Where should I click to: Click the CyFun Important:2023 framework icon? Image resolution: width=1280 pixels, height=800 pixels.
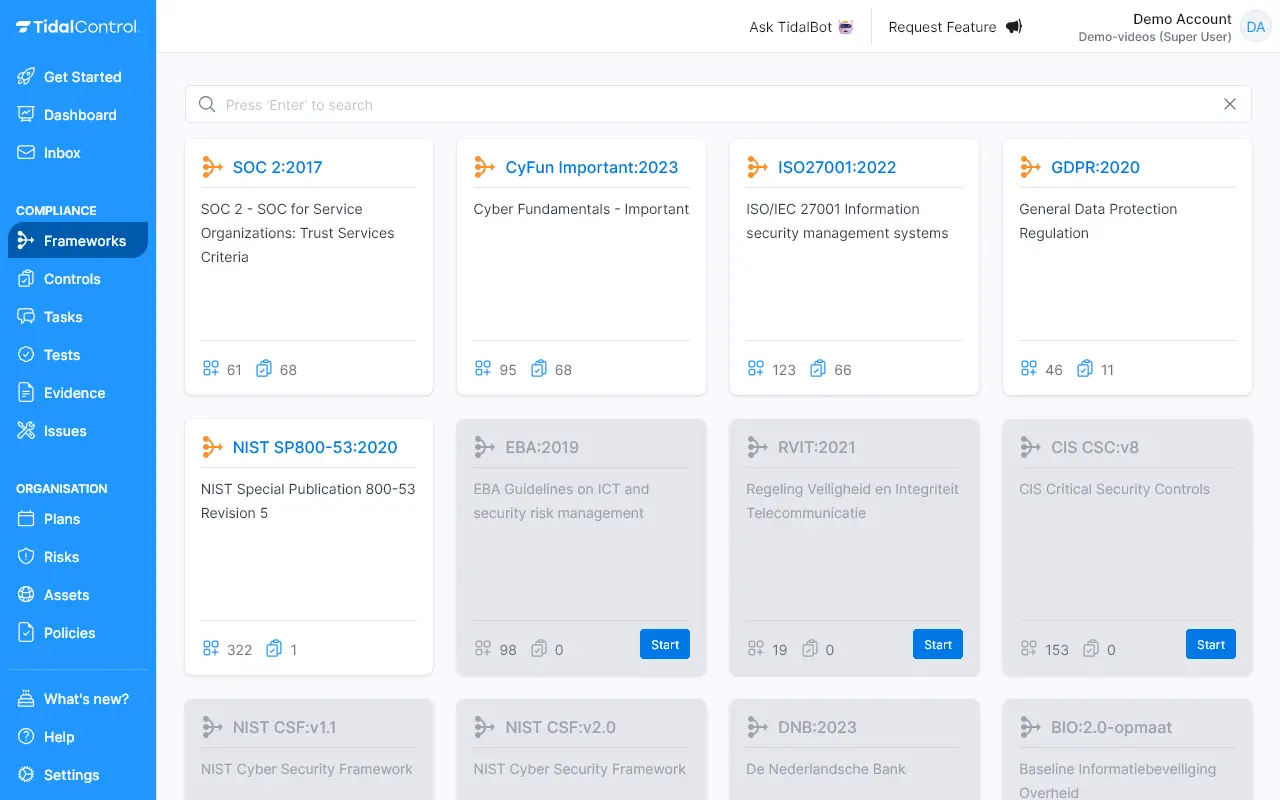coord(485,167)
